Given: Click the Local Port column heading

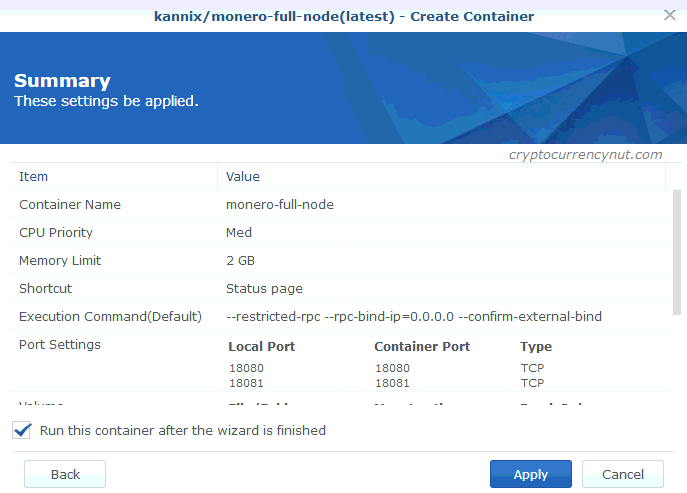Looking at the screenshot, I should point(262,347).
